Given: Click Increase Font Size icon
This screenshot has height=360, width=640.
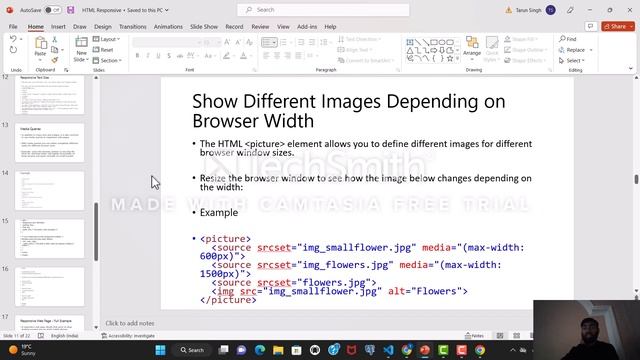Looking at the screenshot, I should (227, 42).
